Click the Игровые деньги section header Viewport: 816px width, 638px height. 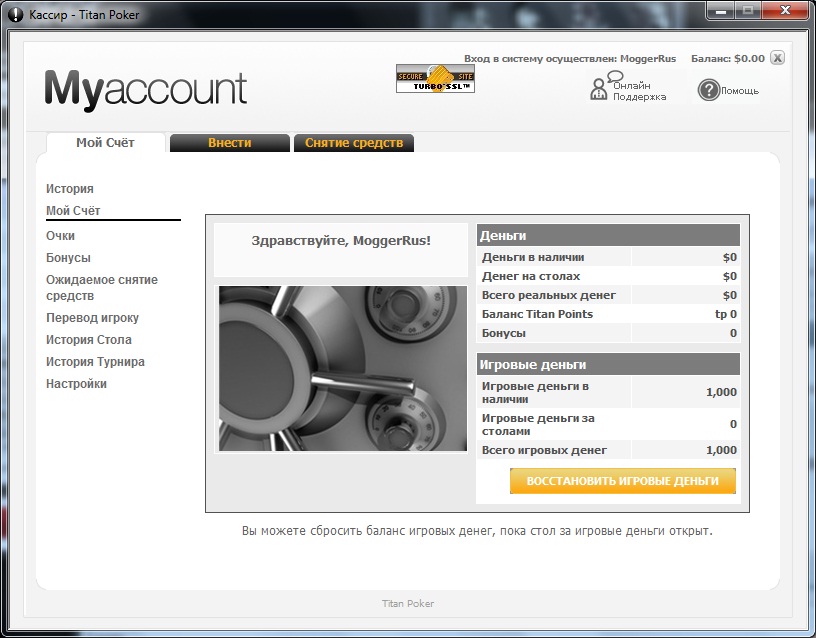pyautogui.click(x=608, y=364)
